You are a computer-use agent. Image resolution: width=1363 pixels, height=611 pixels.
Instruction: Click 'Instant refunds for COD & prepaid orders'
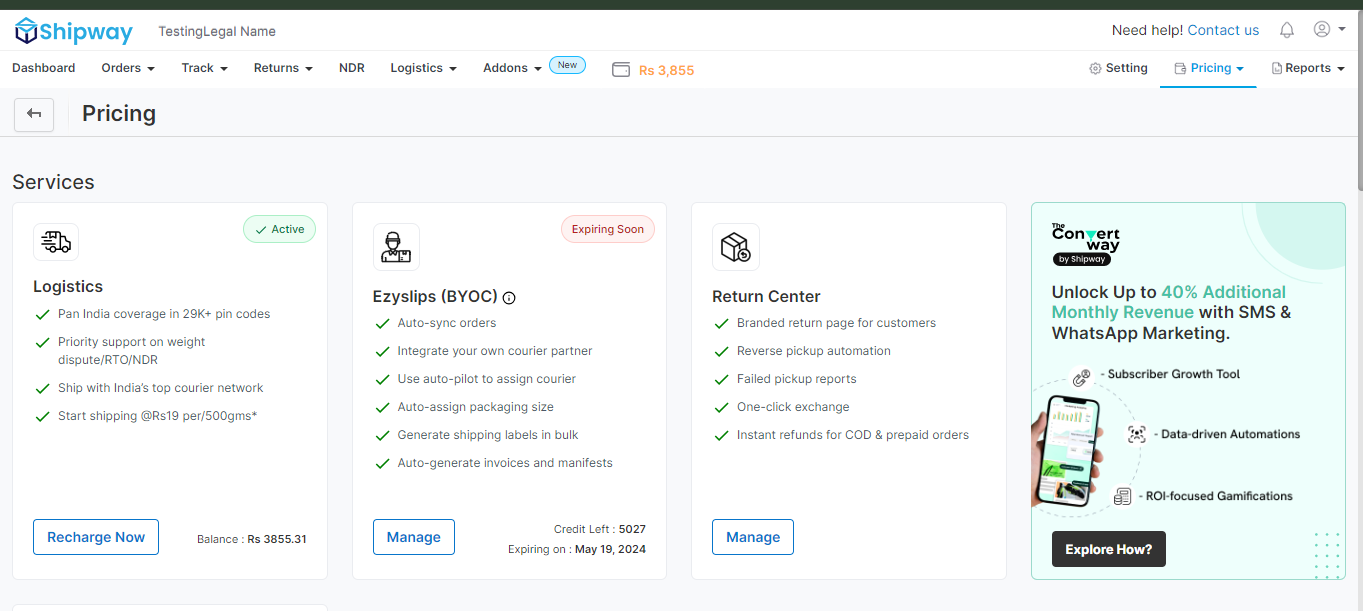[x=853, y=435]
